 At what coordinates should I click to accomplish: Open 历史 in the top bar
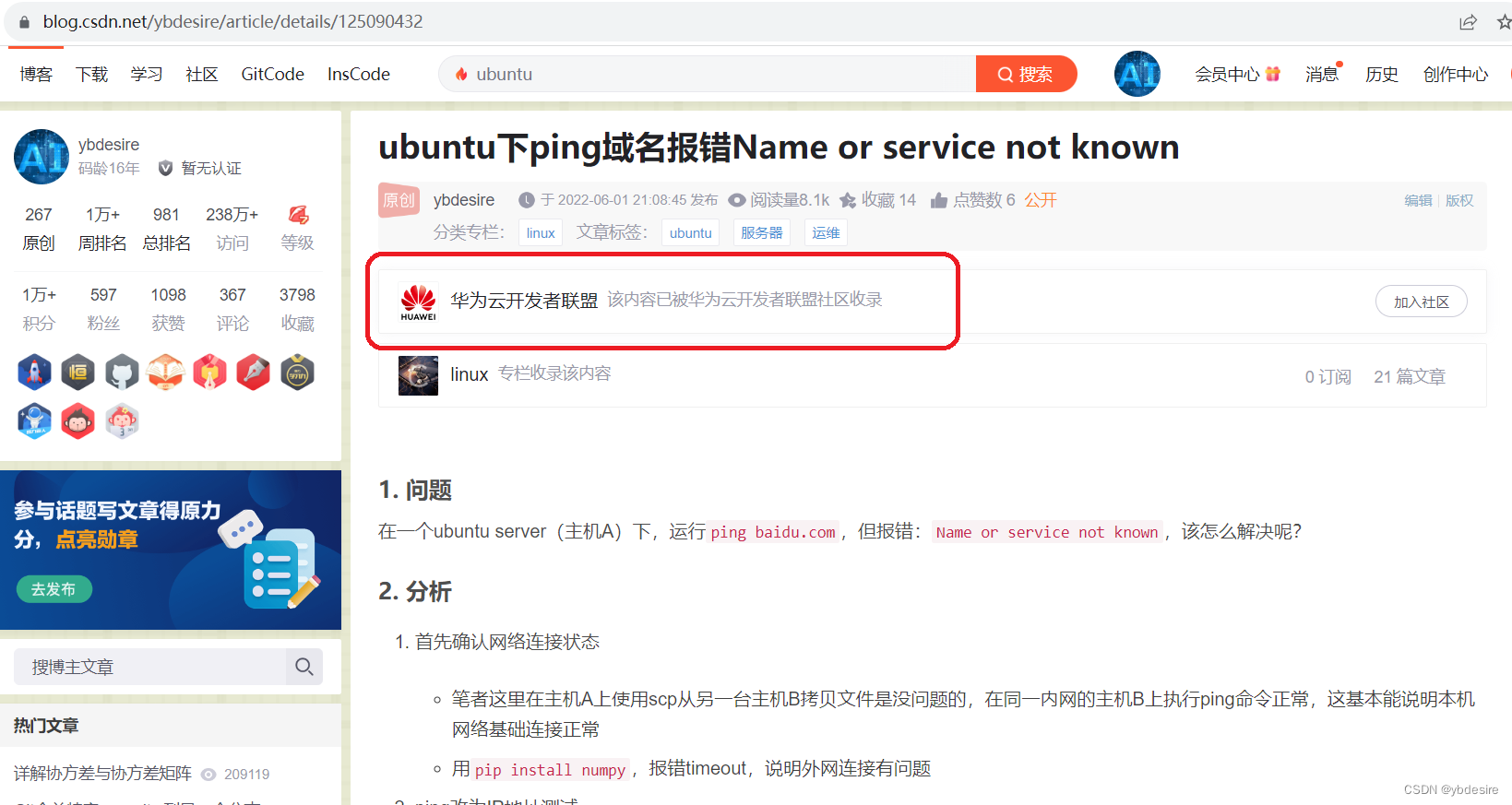[1382, 74]
